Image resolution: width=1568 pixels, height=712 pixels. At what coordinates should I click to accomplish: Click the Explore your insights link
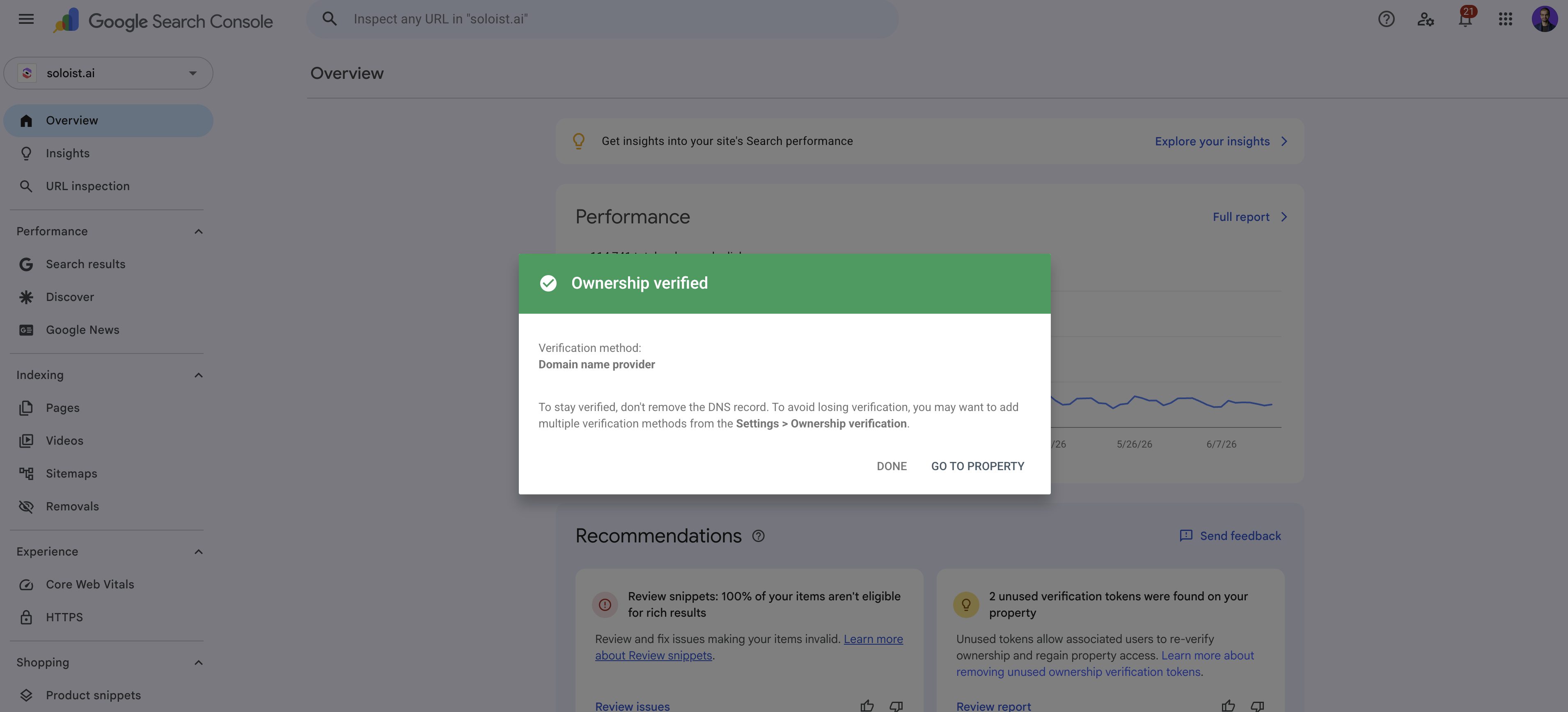coord(1212,141)
